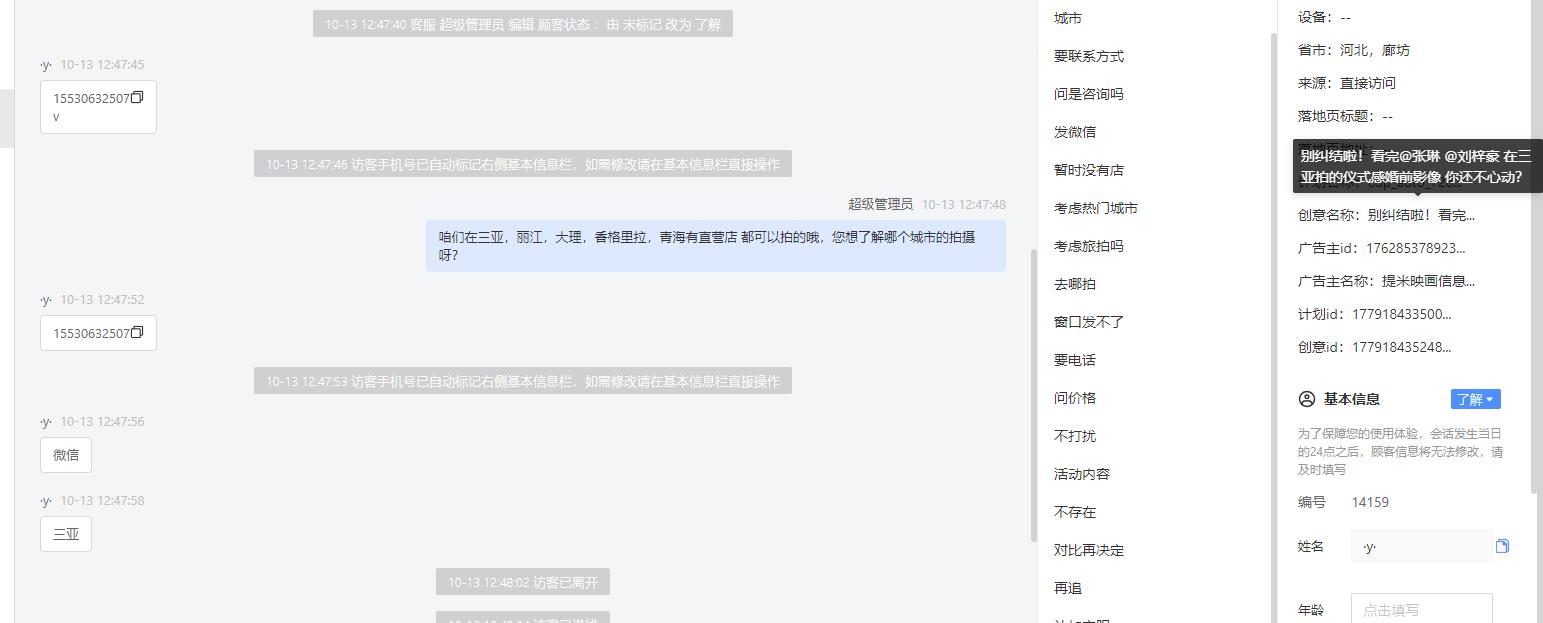Click the truncated 广告主名称 value text
The height and width of the screenshot is (623, 1543).
click(1428, 281)
